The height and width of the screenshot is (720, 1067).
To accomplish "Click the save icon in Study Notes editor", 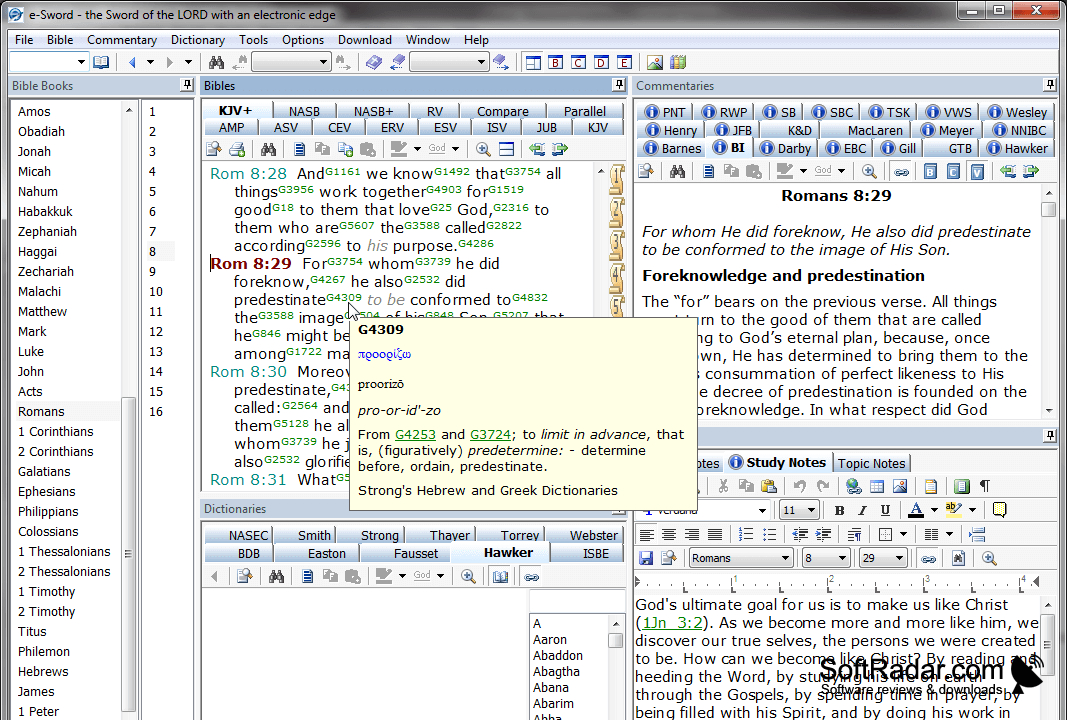I will 646,558.
